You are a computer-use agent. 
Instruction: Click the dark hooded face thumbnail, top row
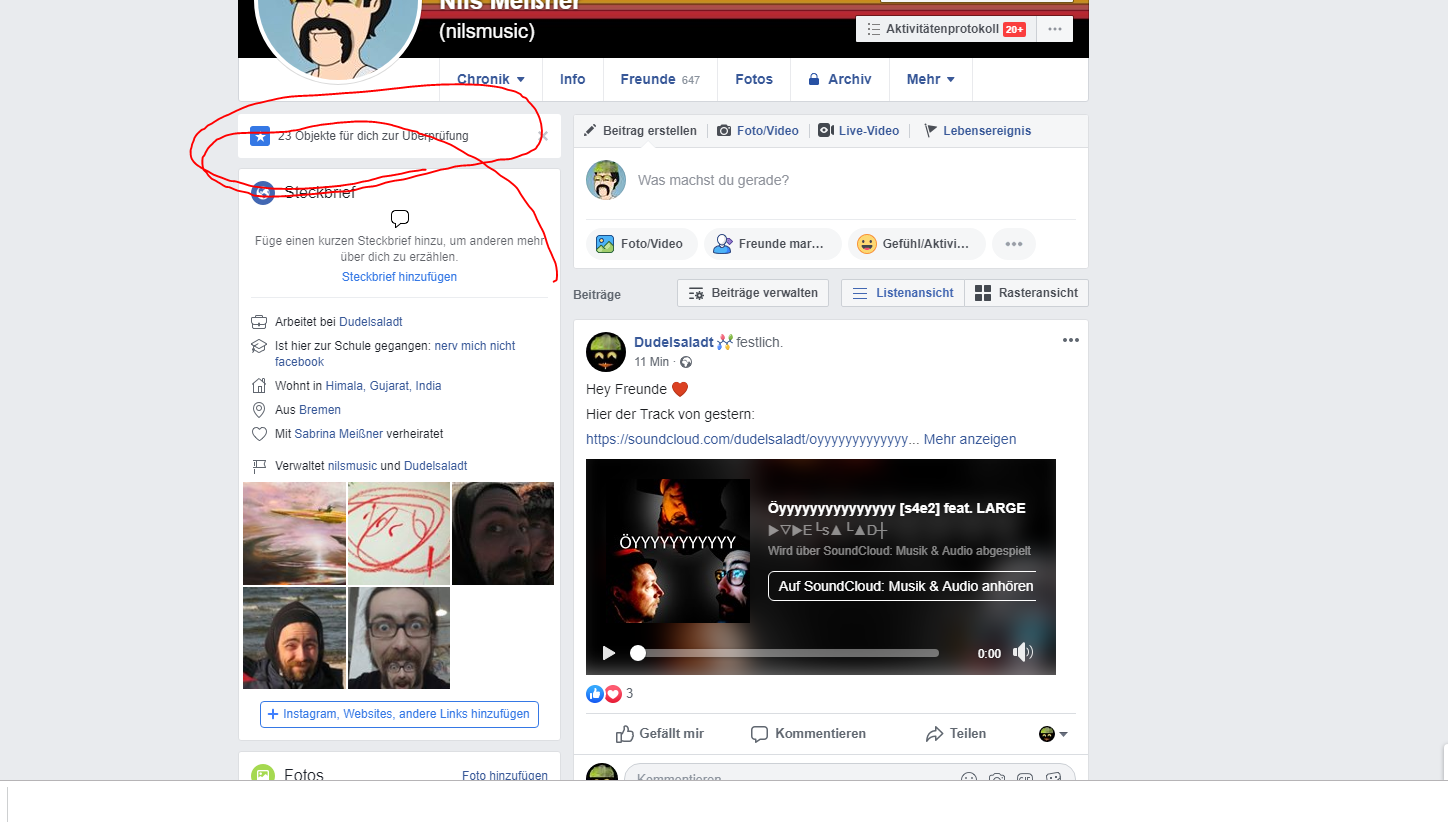click(503, 533)
